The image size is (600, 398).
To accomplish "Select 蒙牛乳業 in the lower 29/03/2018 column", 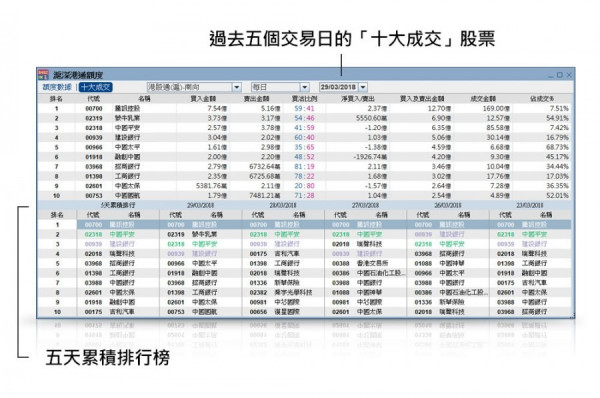I will [x=205, y=234].
